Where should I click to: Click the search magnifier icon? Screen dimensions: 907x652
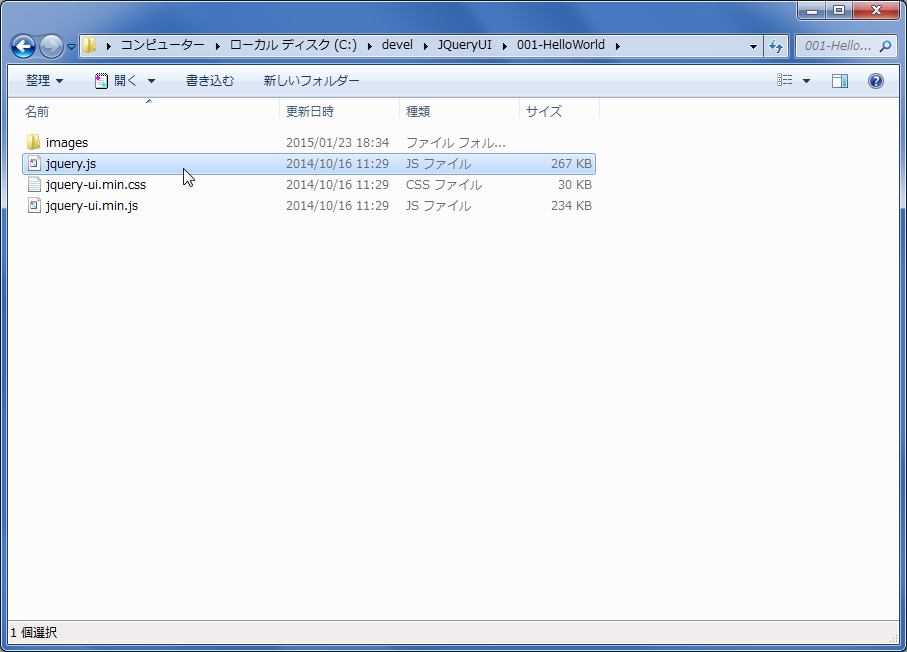click(886, 46)
